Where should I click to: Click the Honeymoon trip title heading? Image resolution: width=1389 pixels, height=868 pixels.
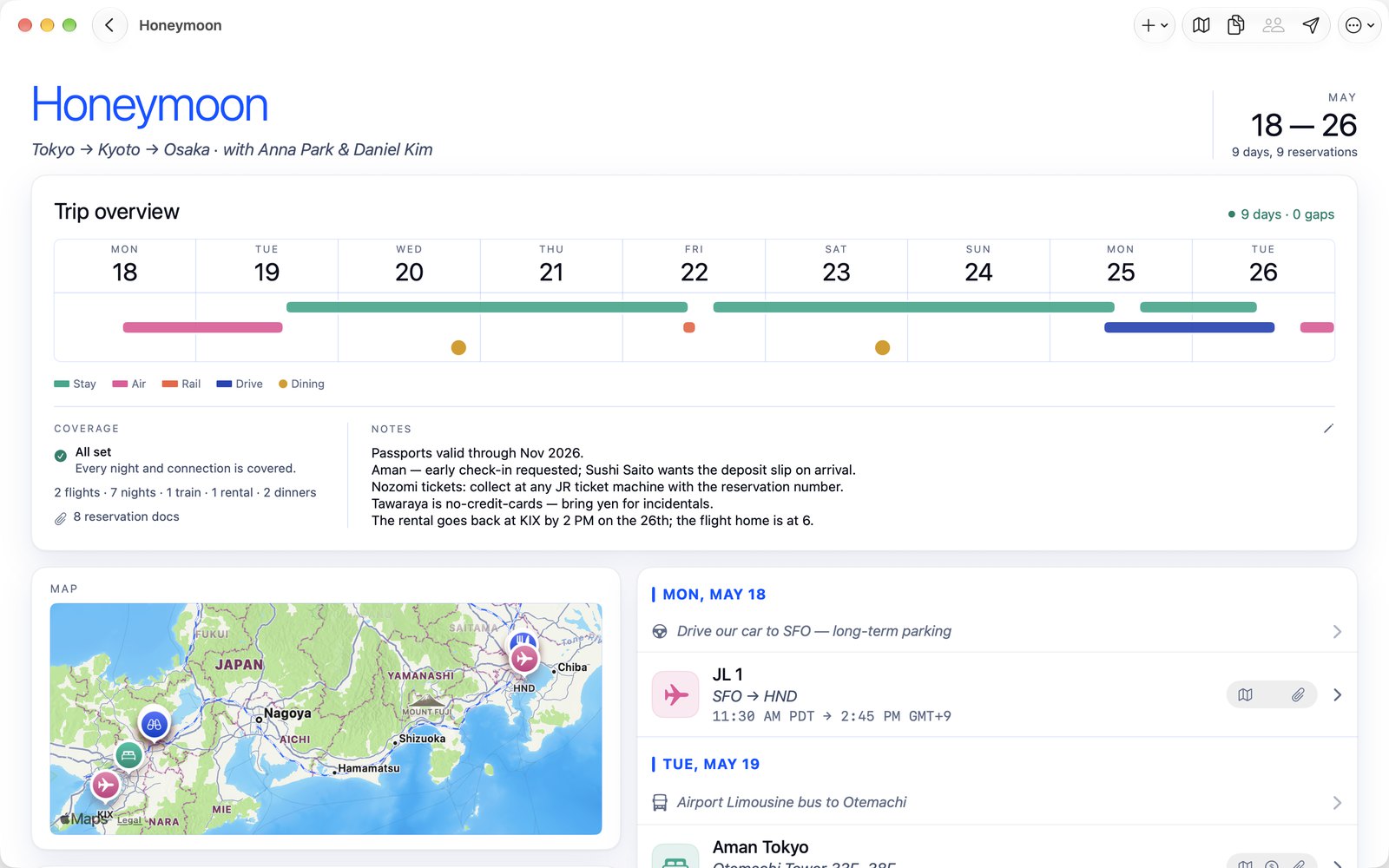click(x=149, y=105)
